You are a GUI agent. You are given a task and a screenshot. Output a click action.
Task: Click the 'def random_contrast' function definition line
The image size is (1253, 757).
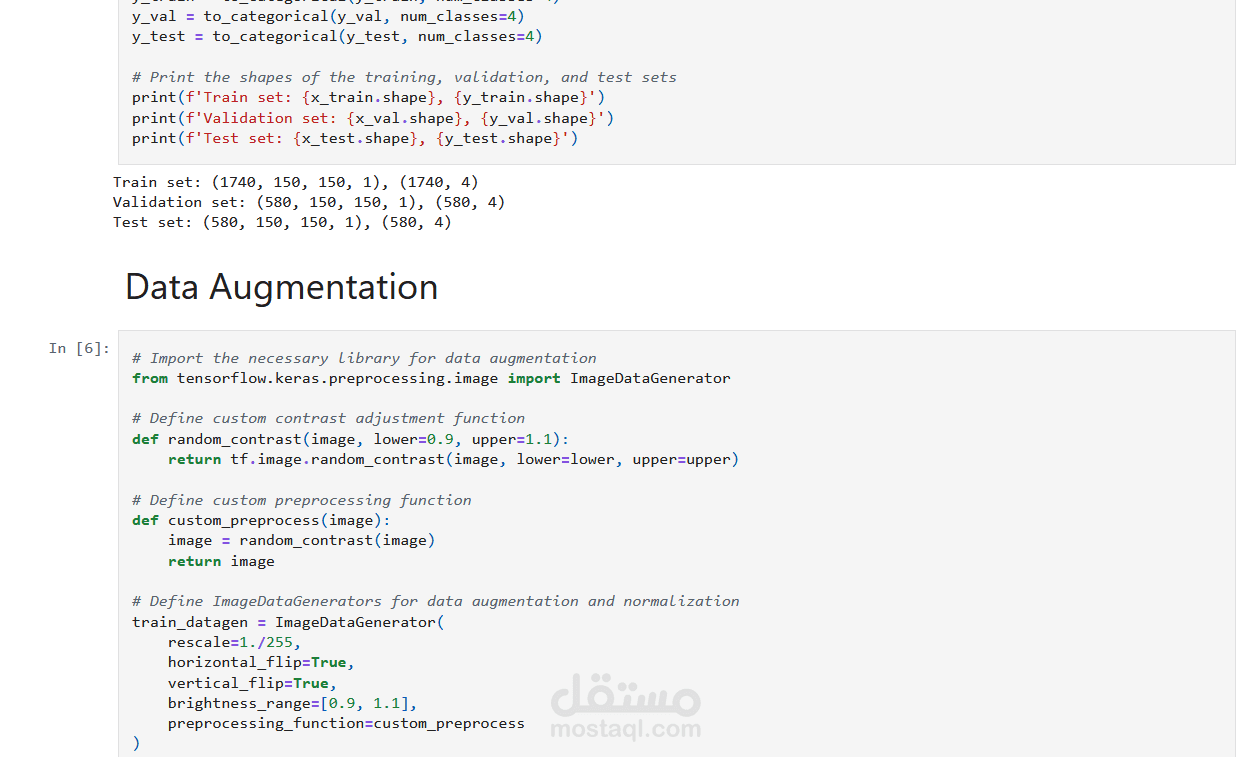[x=350, y=439]
